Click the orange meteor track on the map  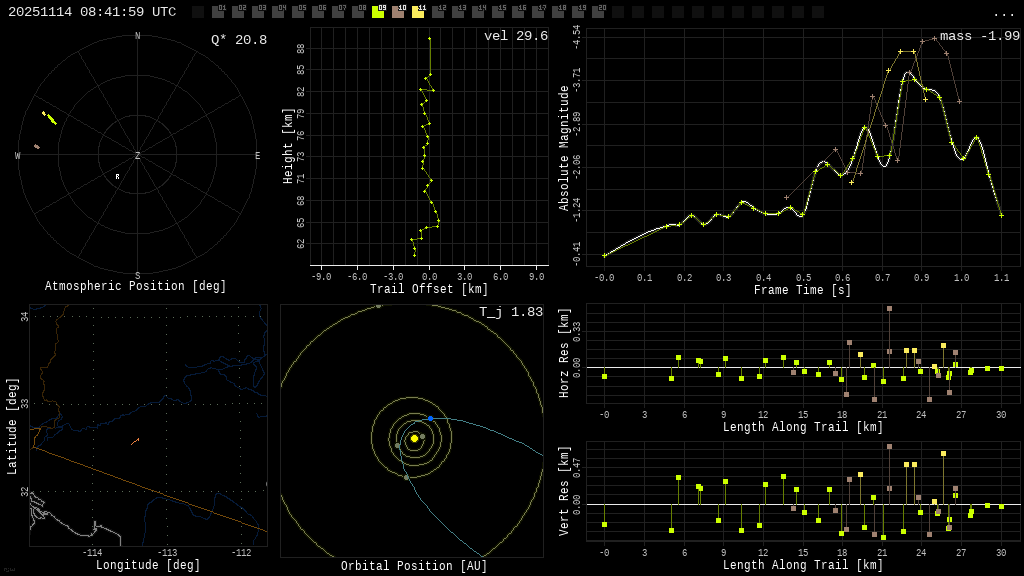click(x=135, y=440)
